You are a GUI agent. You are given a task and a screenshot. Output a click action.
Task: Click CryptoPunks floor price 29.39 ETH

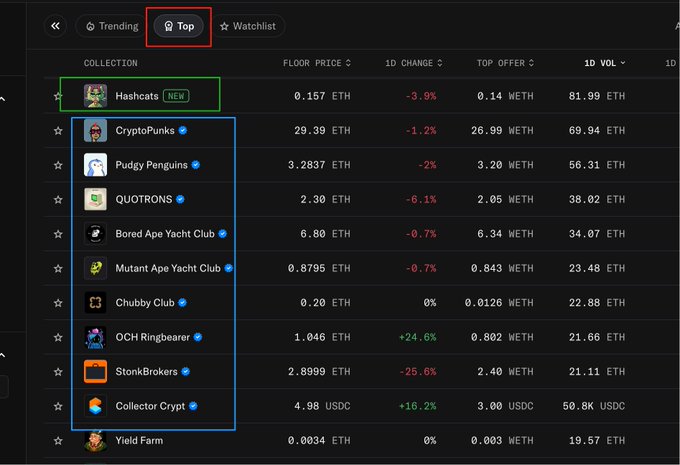[x=322, y=131]
